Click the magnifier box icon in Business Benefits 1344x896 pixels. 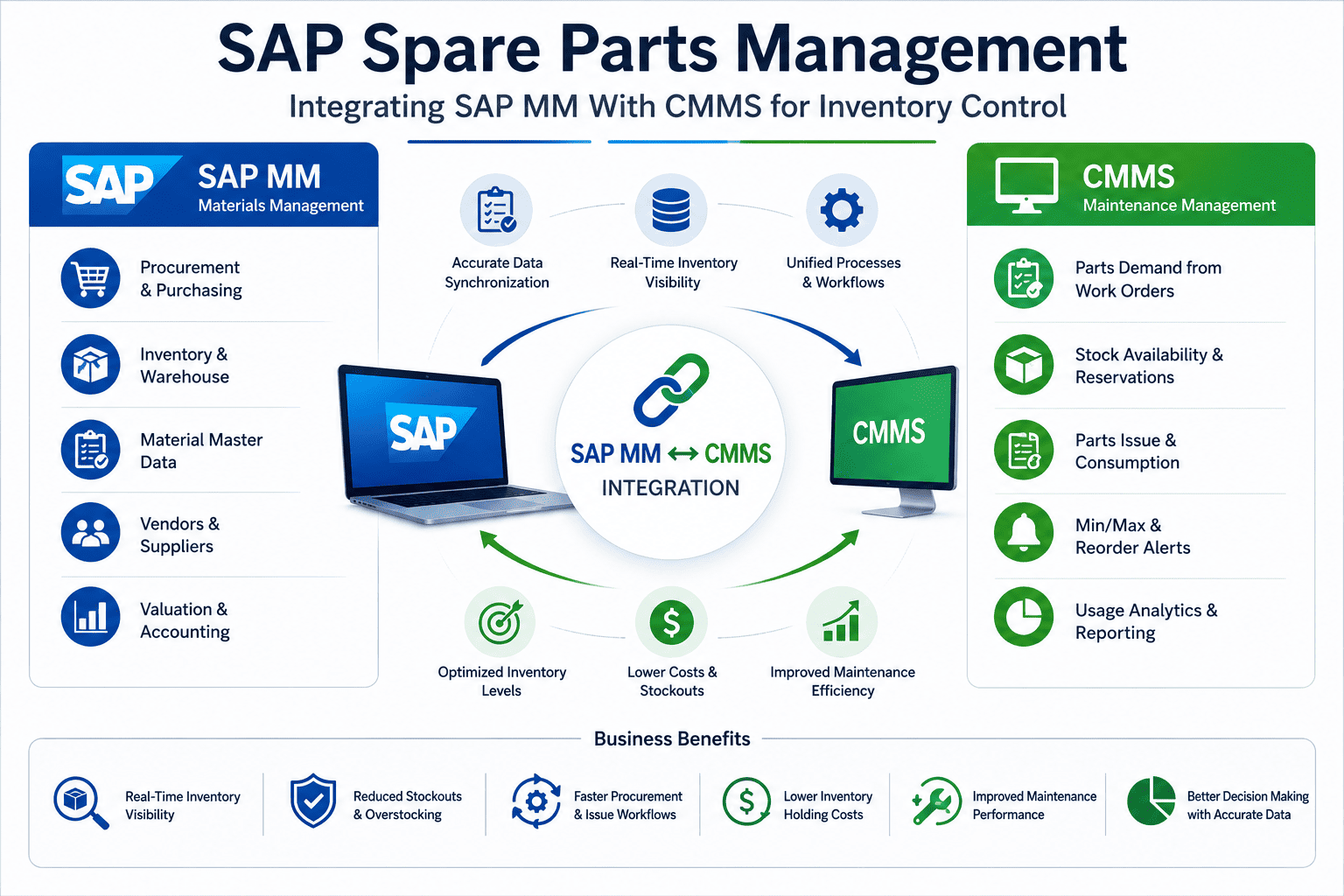tap(80, 802)
